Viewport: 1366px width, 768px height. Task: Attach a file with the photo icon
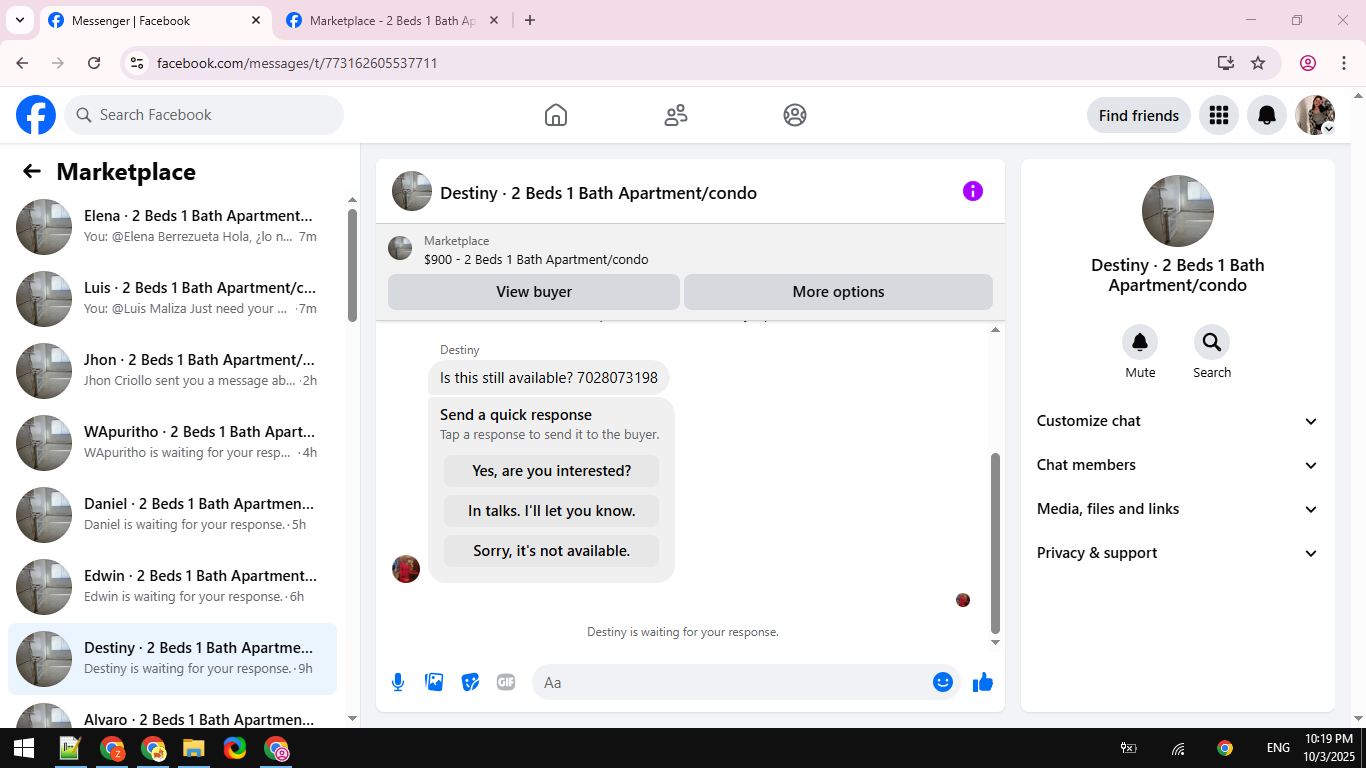[434, 682]
